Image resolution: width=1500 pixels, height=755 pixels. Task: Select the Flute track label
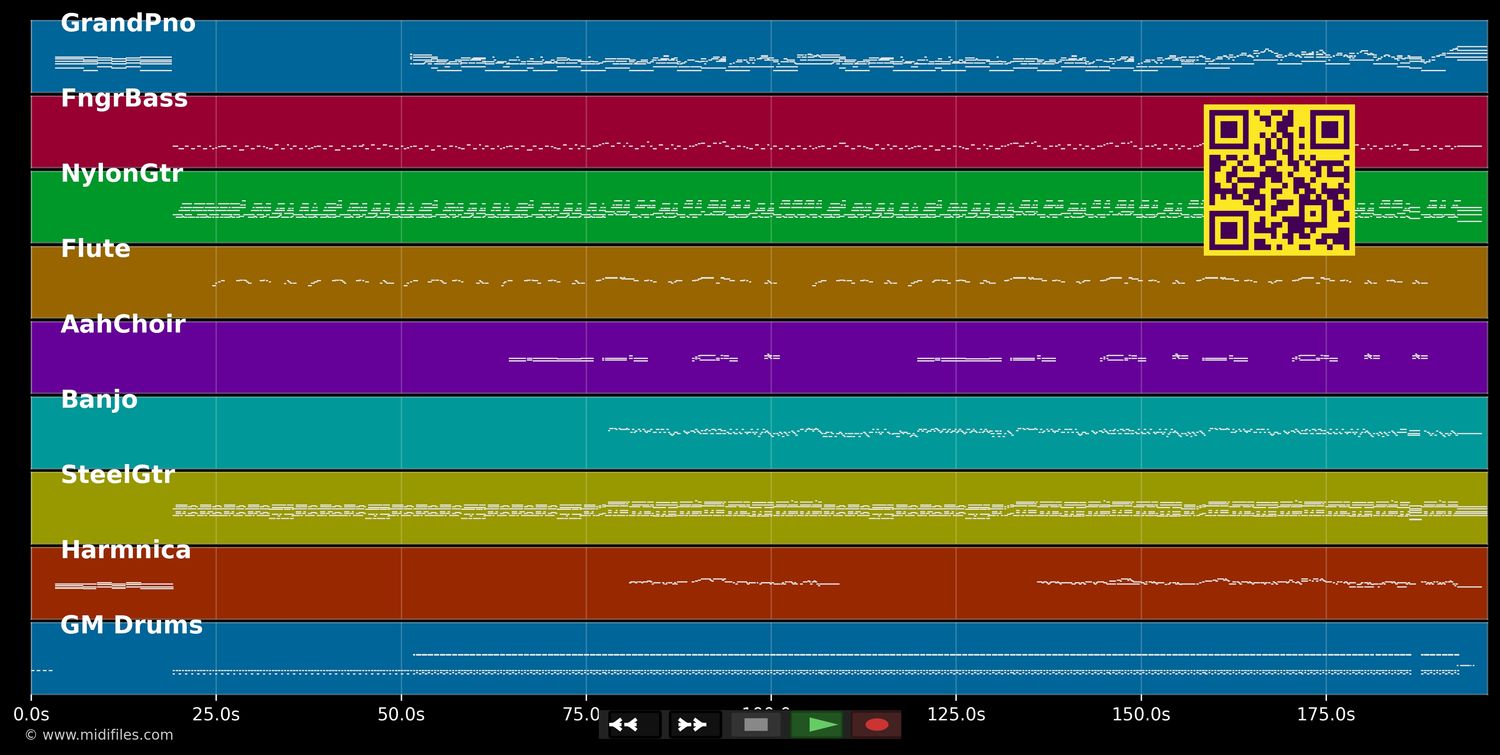click(x=95, y=249)
